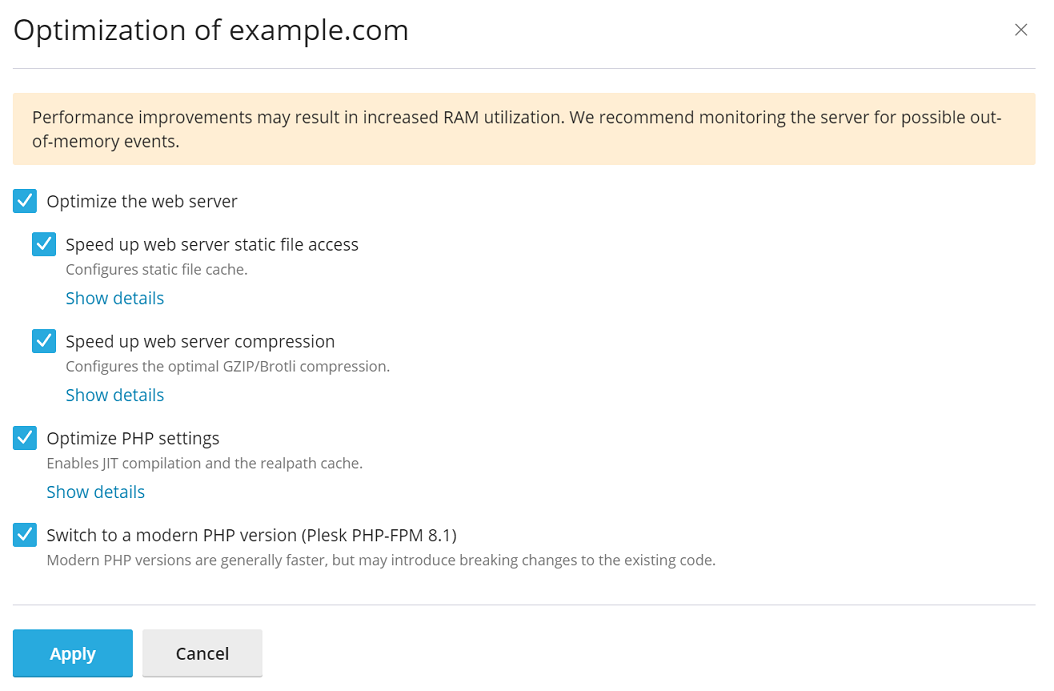Expand compression configuration details
The height and width of the screenshot is (691, 1054).
click(114, 394)
